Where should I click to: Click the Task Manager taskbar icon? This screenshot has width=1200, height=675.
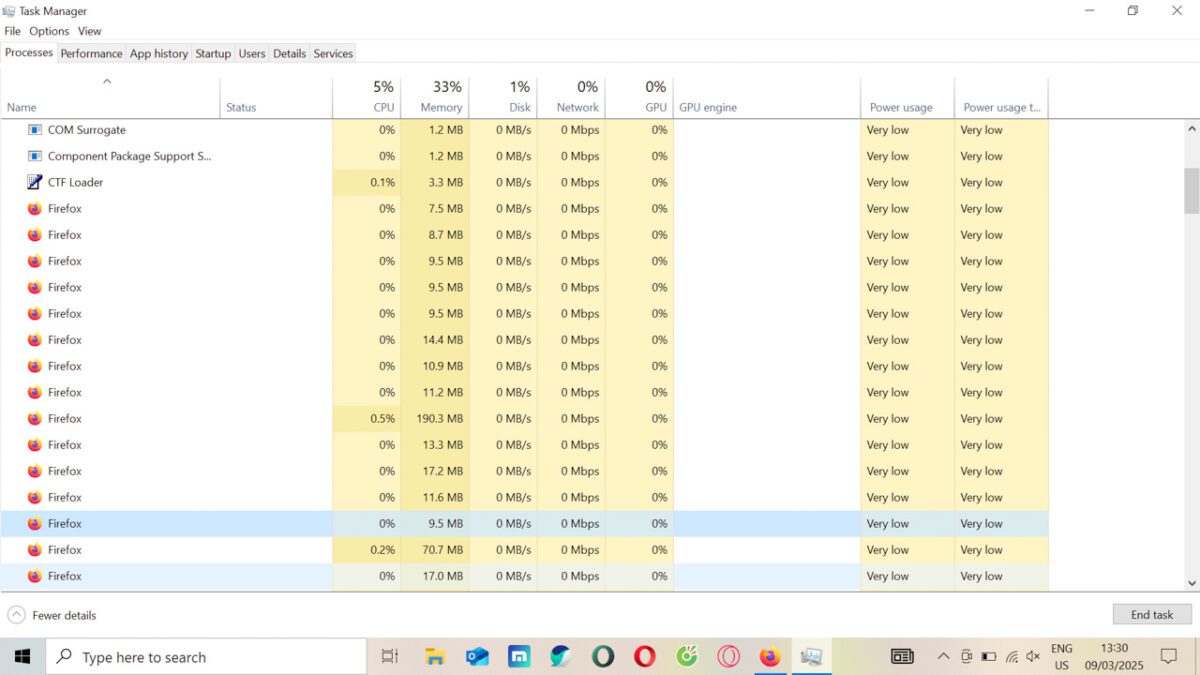pos(811,657)
